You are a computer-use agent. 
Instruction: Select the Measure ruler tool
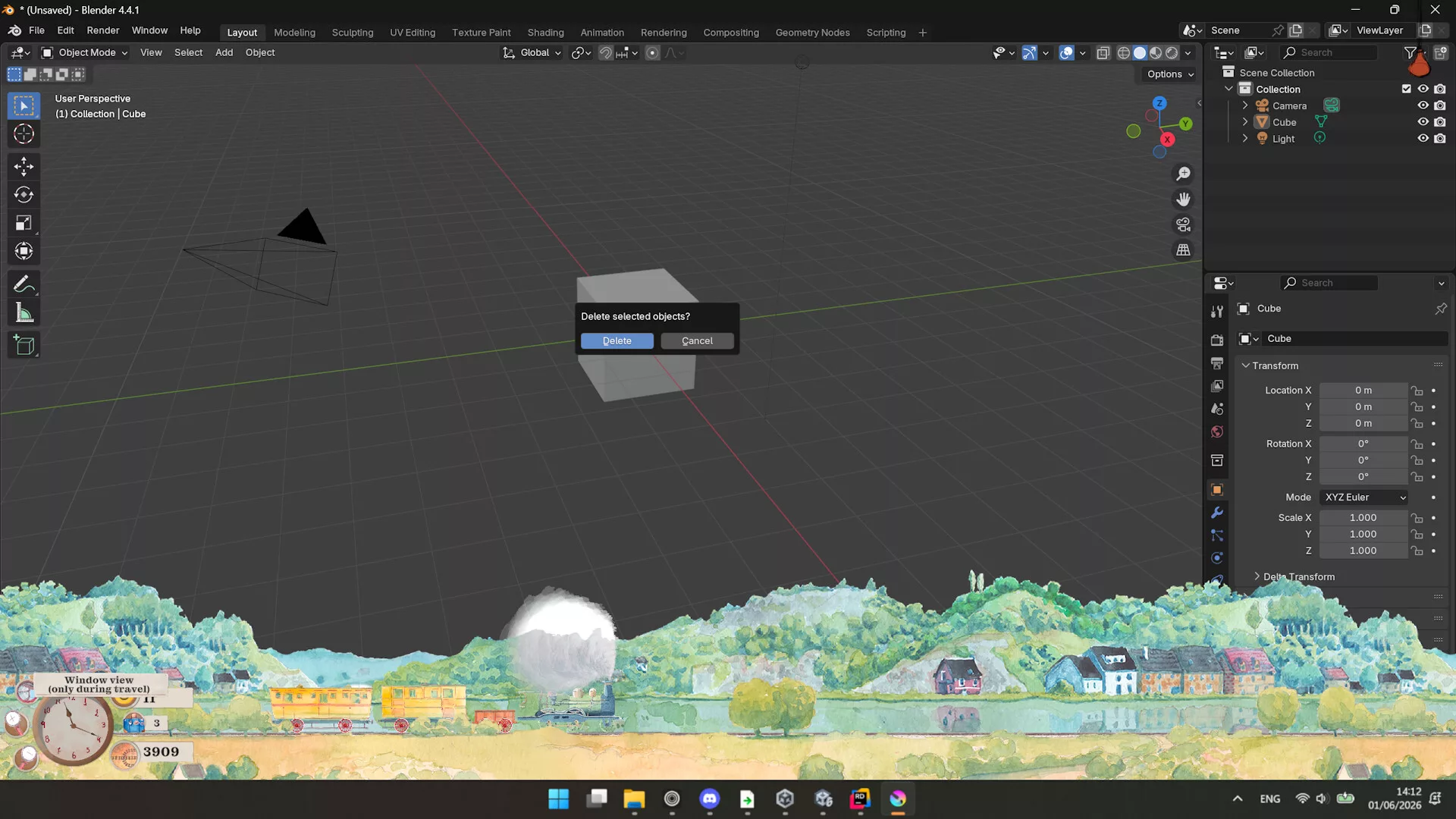coord(24,312)
